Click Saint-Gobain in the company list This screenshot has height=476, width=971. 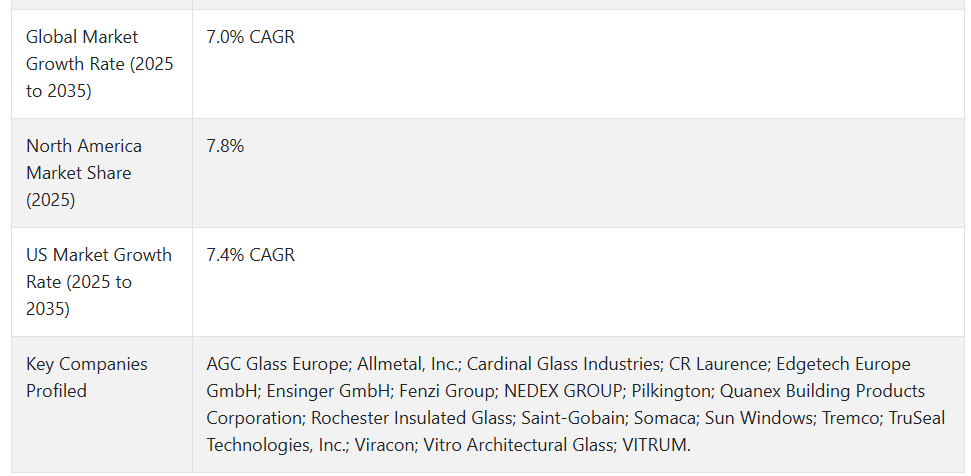tap(573, 418)
